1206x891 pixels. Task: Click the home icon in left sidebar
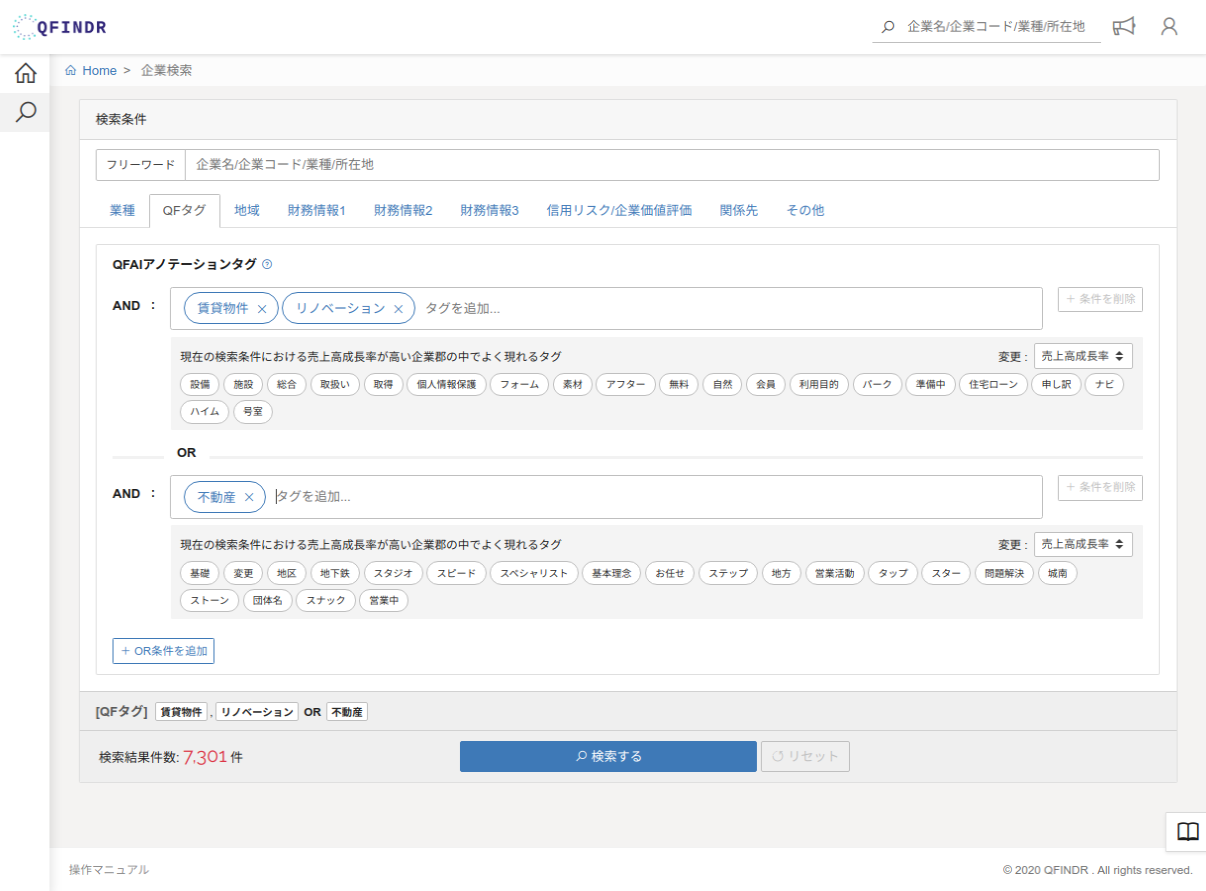click(x=25, y=73)
